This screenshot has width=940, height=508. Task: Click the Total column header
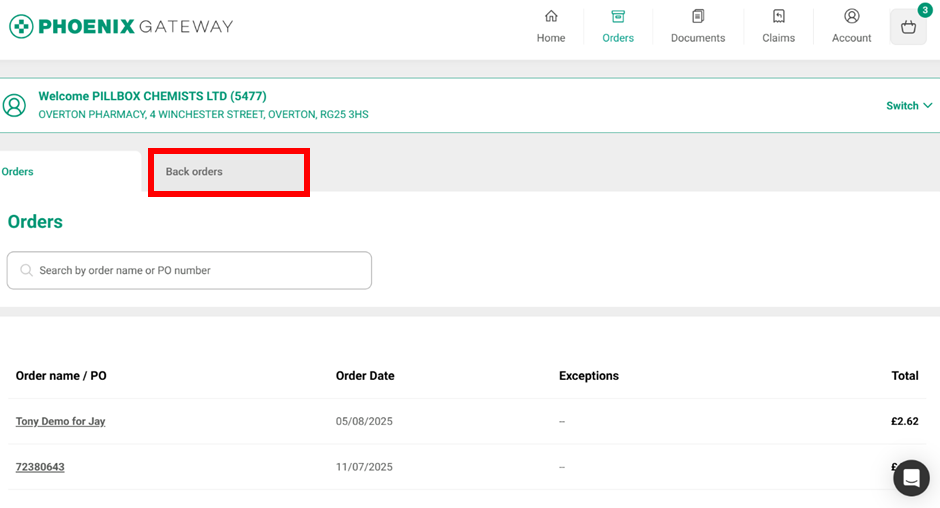pos(905,376)
